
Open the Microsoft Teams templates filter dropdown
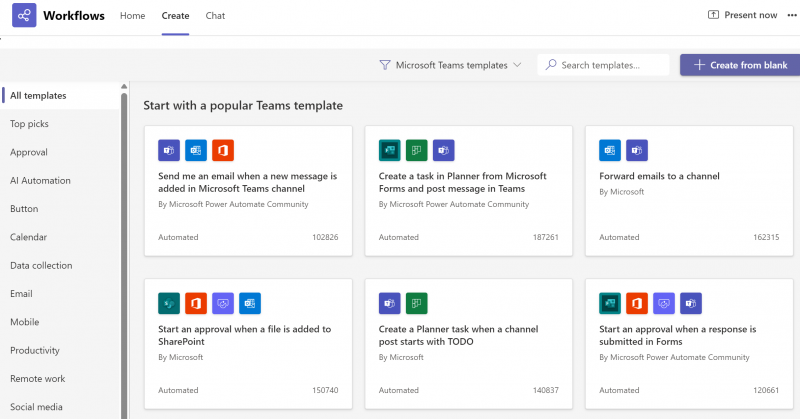(451, 65)
